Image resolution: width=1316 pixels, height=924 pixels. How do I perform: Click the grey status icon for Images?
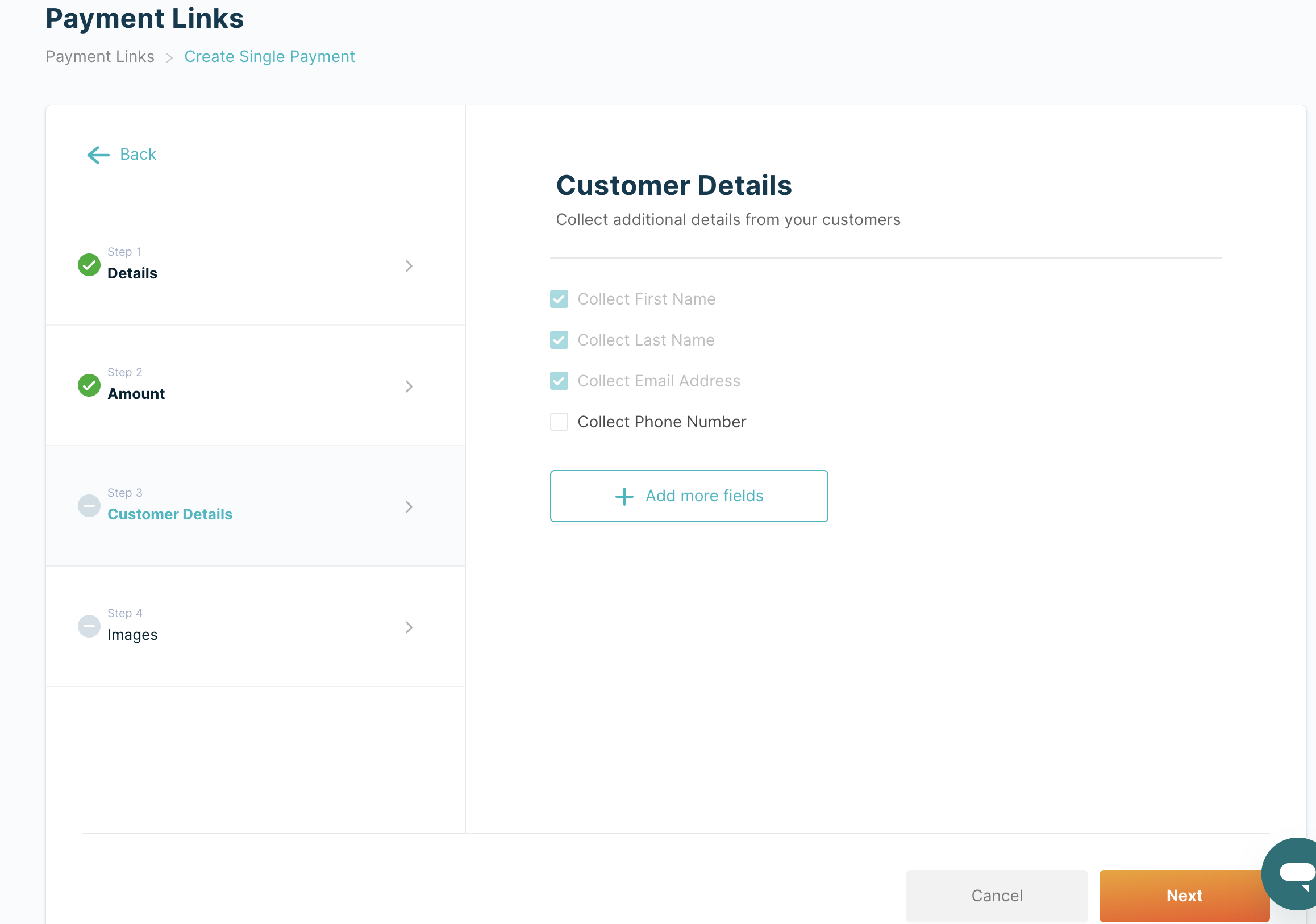coord(89,626)
